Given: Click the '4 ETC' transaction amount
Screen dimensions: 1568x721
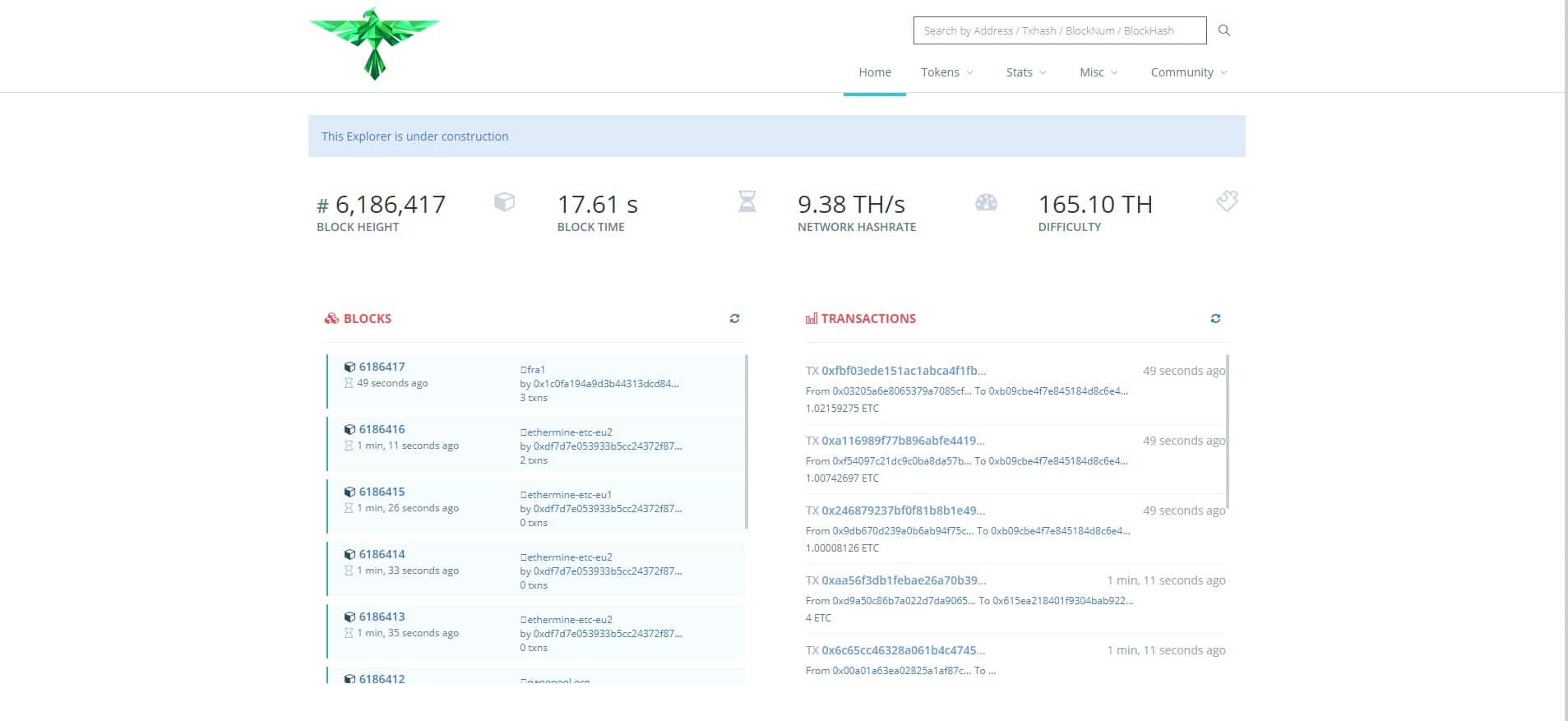Looking at the screenshot, I should click(818, 618).
